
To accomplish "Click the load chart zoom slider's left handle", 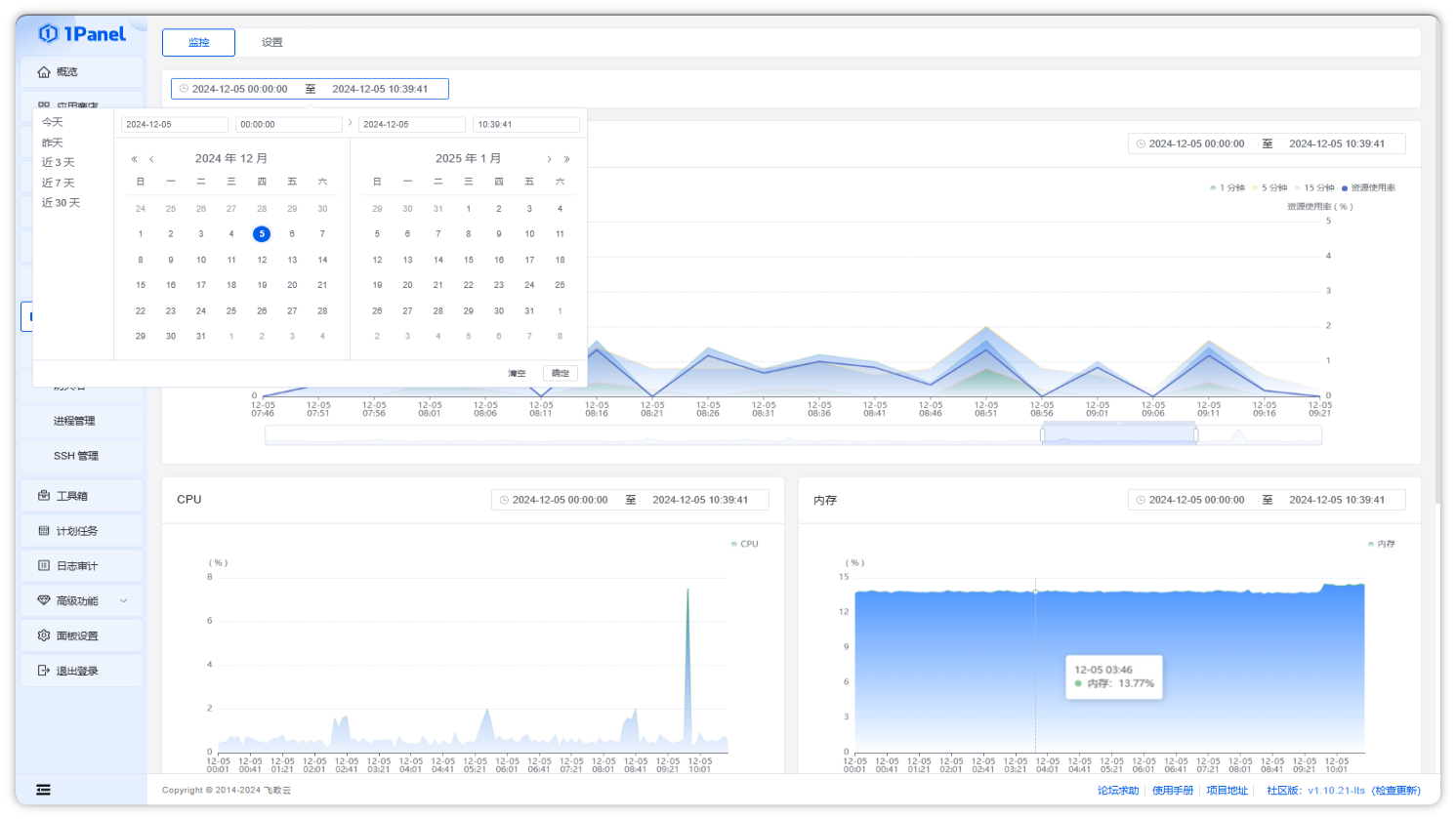I will click(1042, 435).
